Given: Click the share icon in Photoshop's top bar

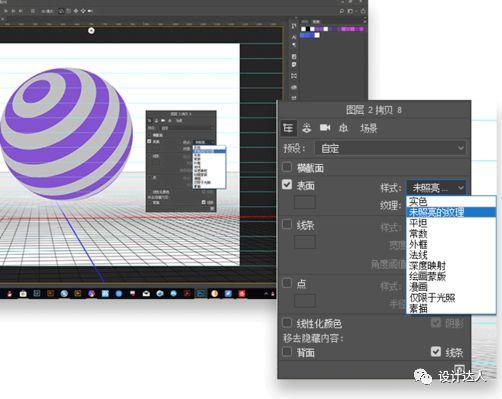Looking at the screenshot, I should [362, 11].
